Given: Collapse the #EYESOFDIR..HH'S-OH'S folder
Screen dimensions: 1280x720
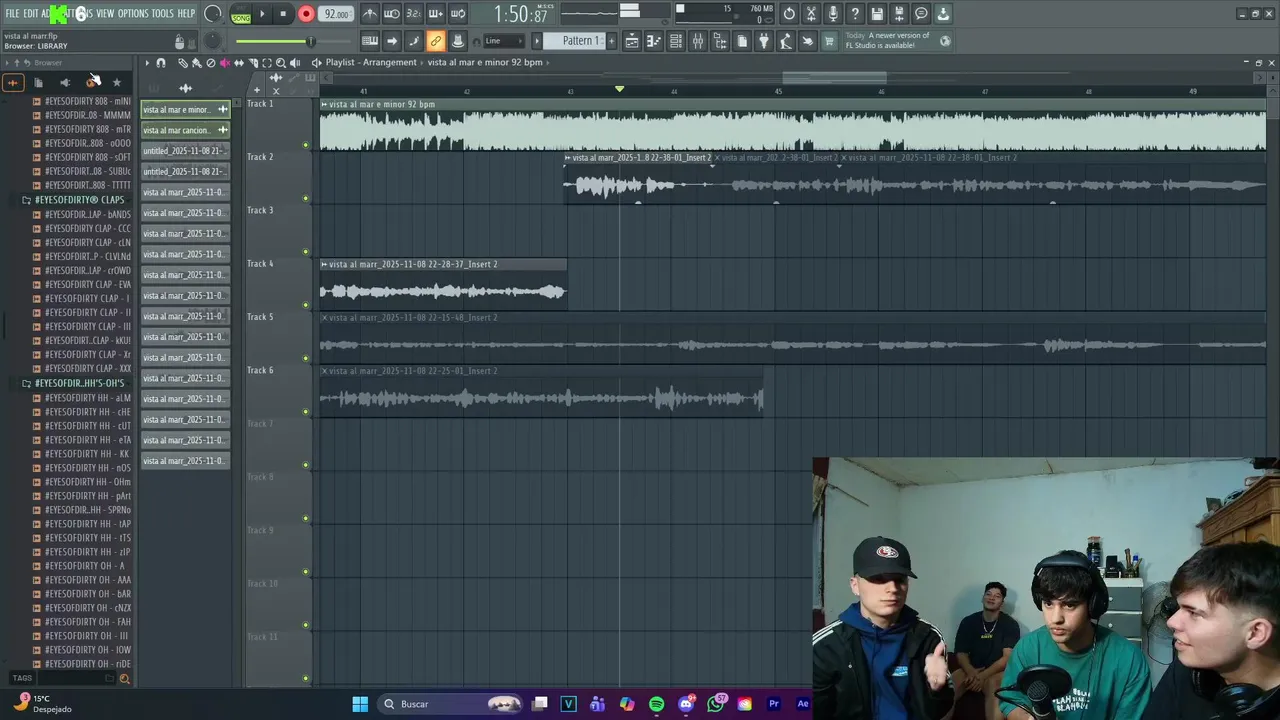Looking at the screenshot, I should pyautogui.click(x=79, y=383).
